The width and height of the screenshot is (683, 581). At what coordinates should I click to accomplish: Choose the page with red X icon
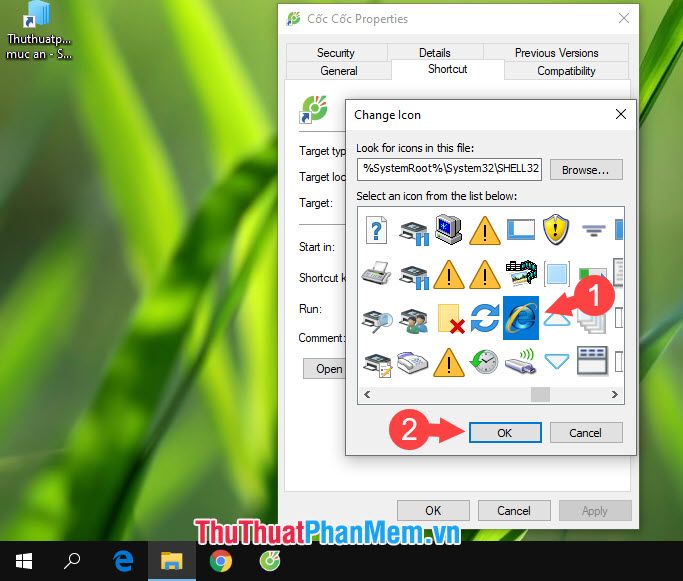point(450,319)
